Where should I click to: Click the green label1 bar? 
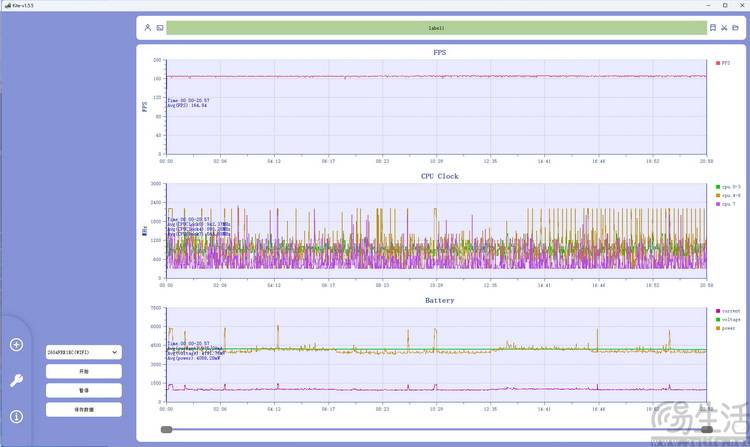[x=436, y=28]
